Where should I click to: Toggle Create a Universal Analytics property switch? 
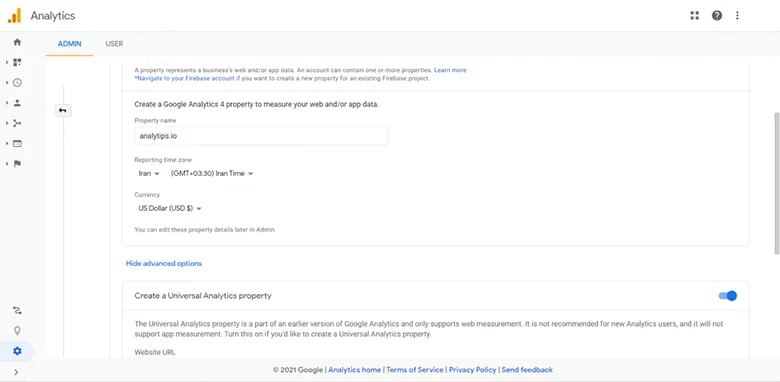click(x=727, y=296)
